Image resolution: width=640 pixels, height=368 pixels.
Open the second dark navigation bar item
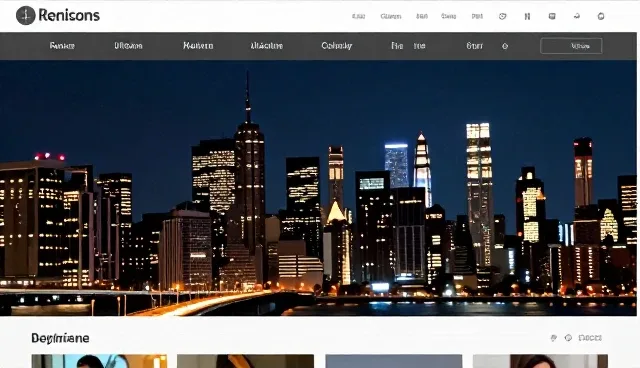[128, 46]
